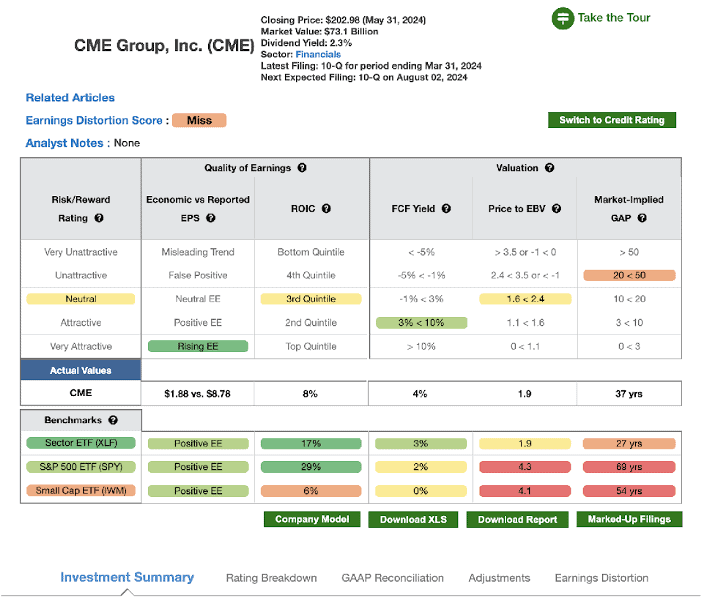Switch to the Earnings Distortion tab

pyautogui.click(x=602, y=578)
